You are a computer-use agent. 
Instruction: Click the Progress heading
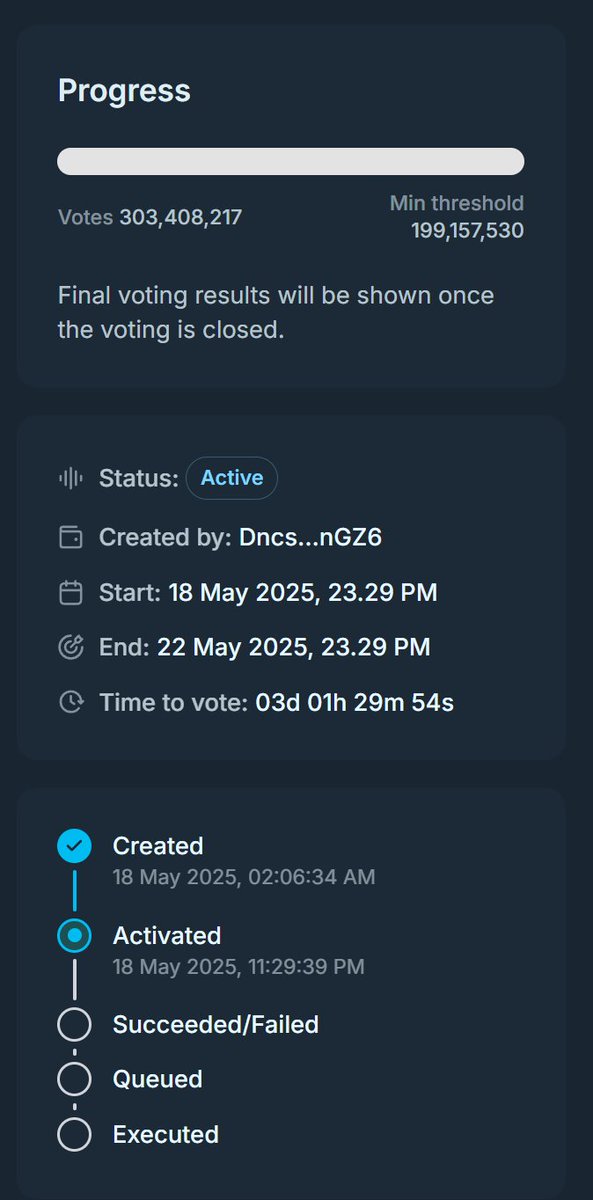[x=124, y=91]
